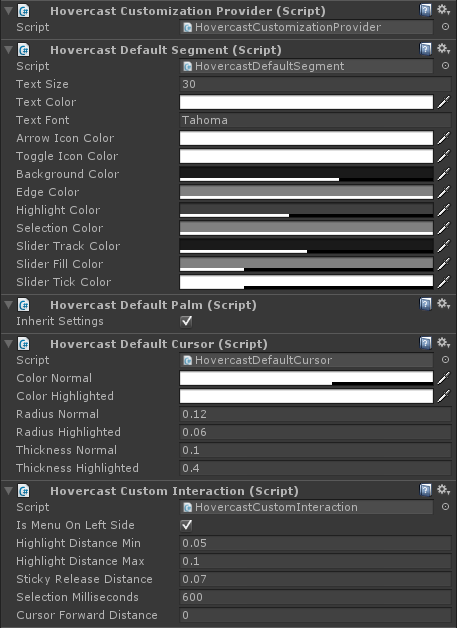Screen dimensions: 457x628
Task: Uncheck Is Menu On Left Side
Action: pyautogui.click(x=186, y=525)
